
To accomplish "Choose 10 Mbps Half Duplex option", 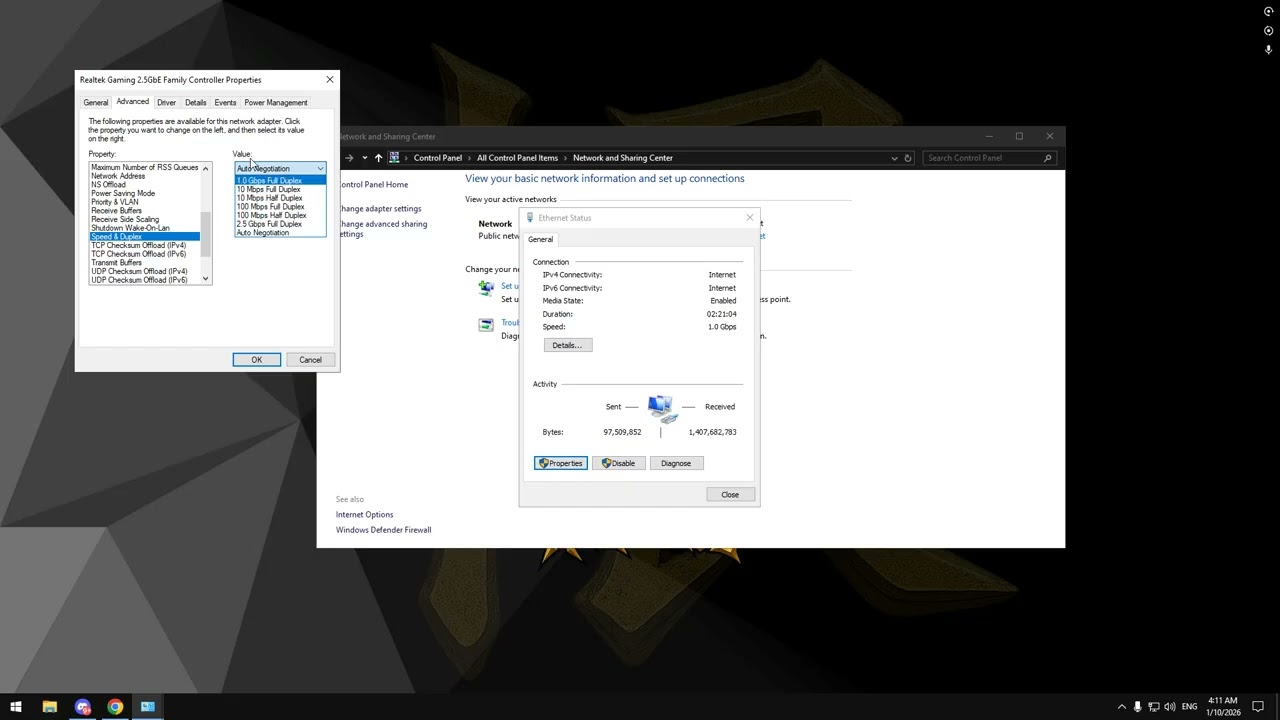I will 280,198.
